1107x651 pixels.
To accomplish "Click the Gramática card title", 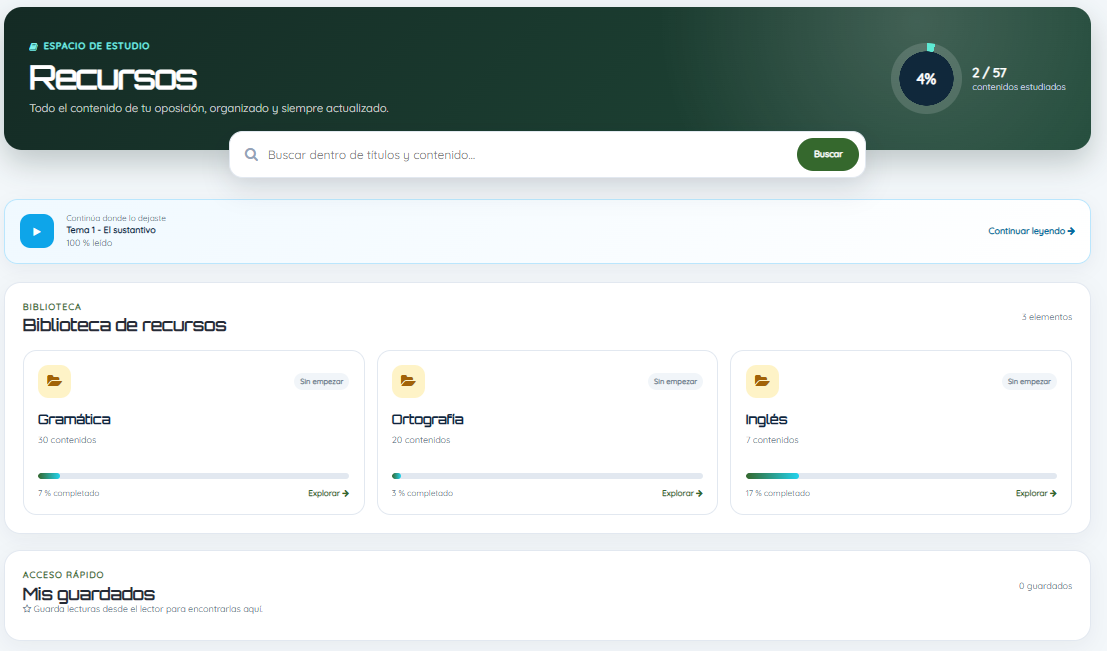I will (74, 419).
